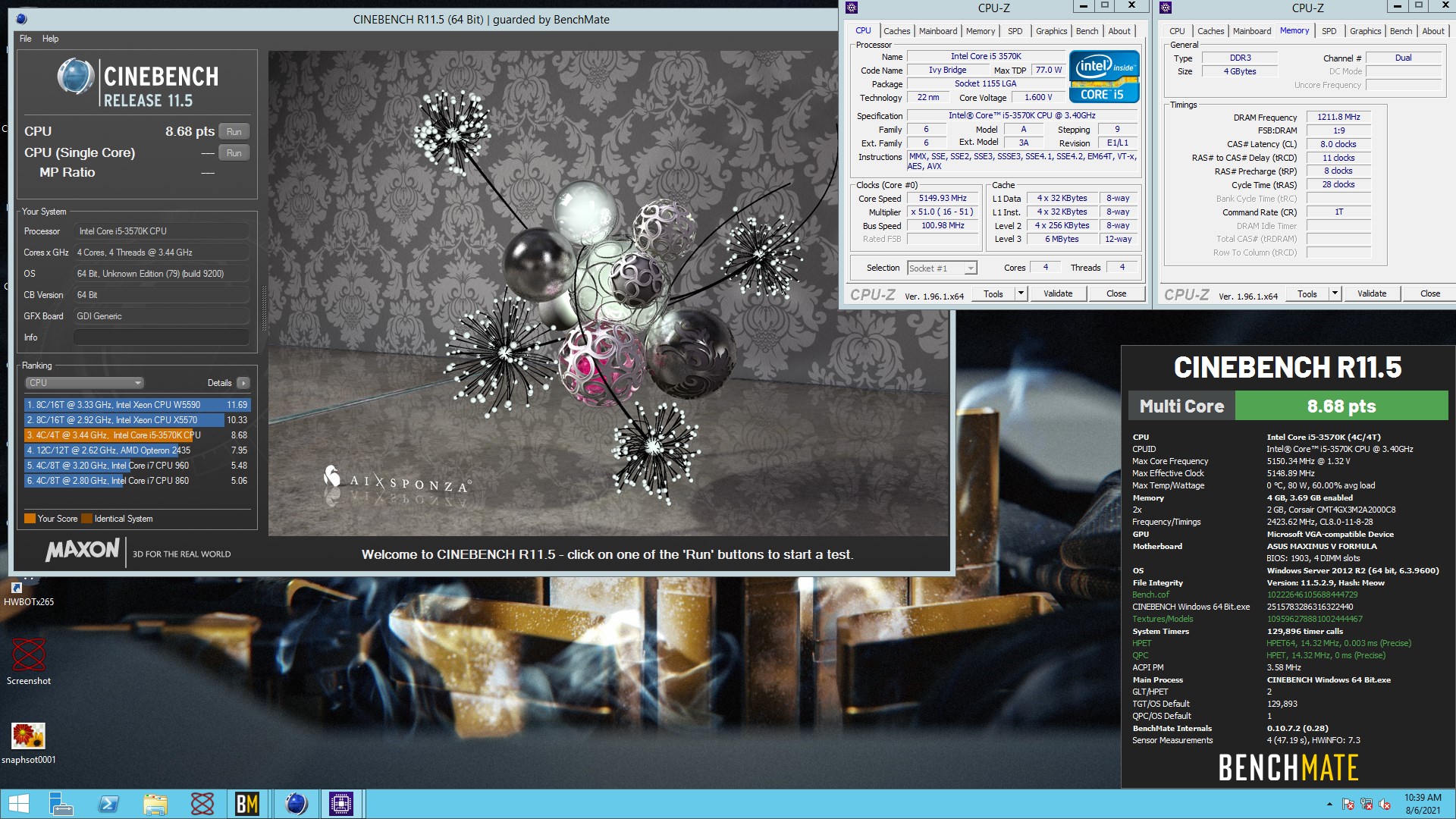Run the CPU Single Core test
Viewport: 1456px width, 819px height.
234,153
